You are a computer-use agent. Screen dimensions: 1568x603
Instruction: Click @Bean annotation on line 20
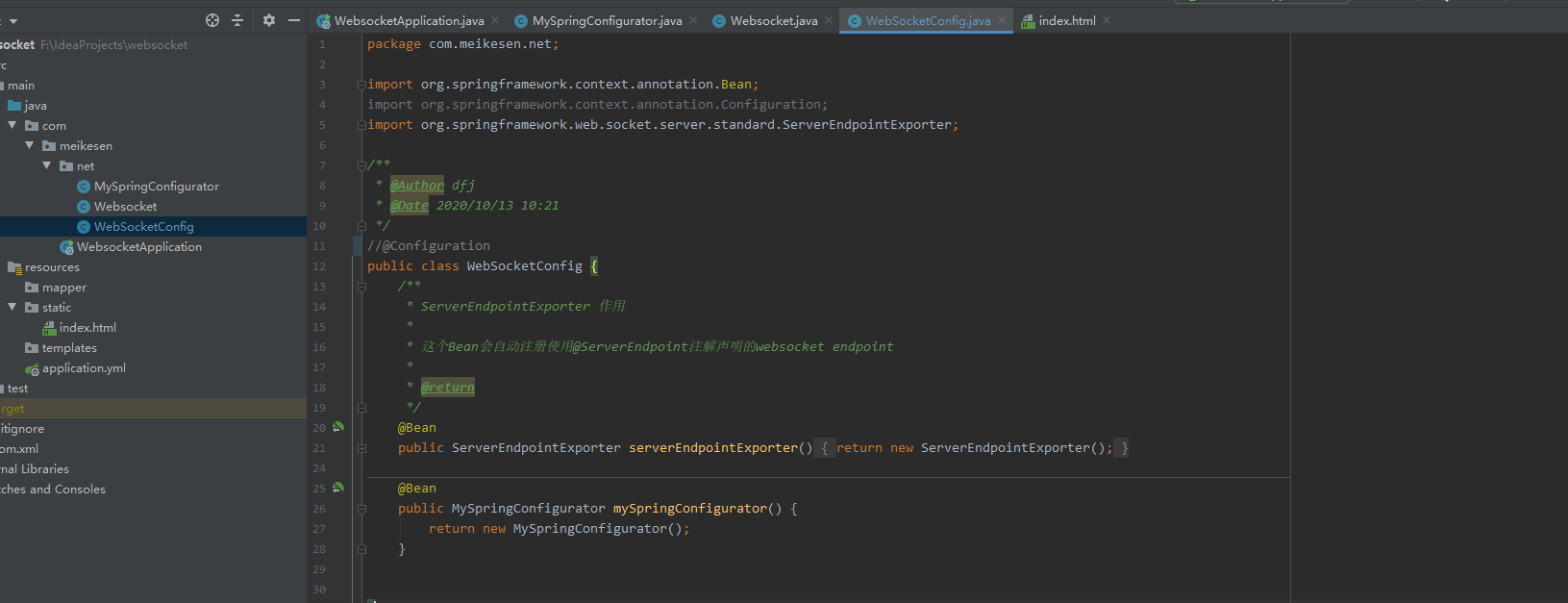click(417, 428)
